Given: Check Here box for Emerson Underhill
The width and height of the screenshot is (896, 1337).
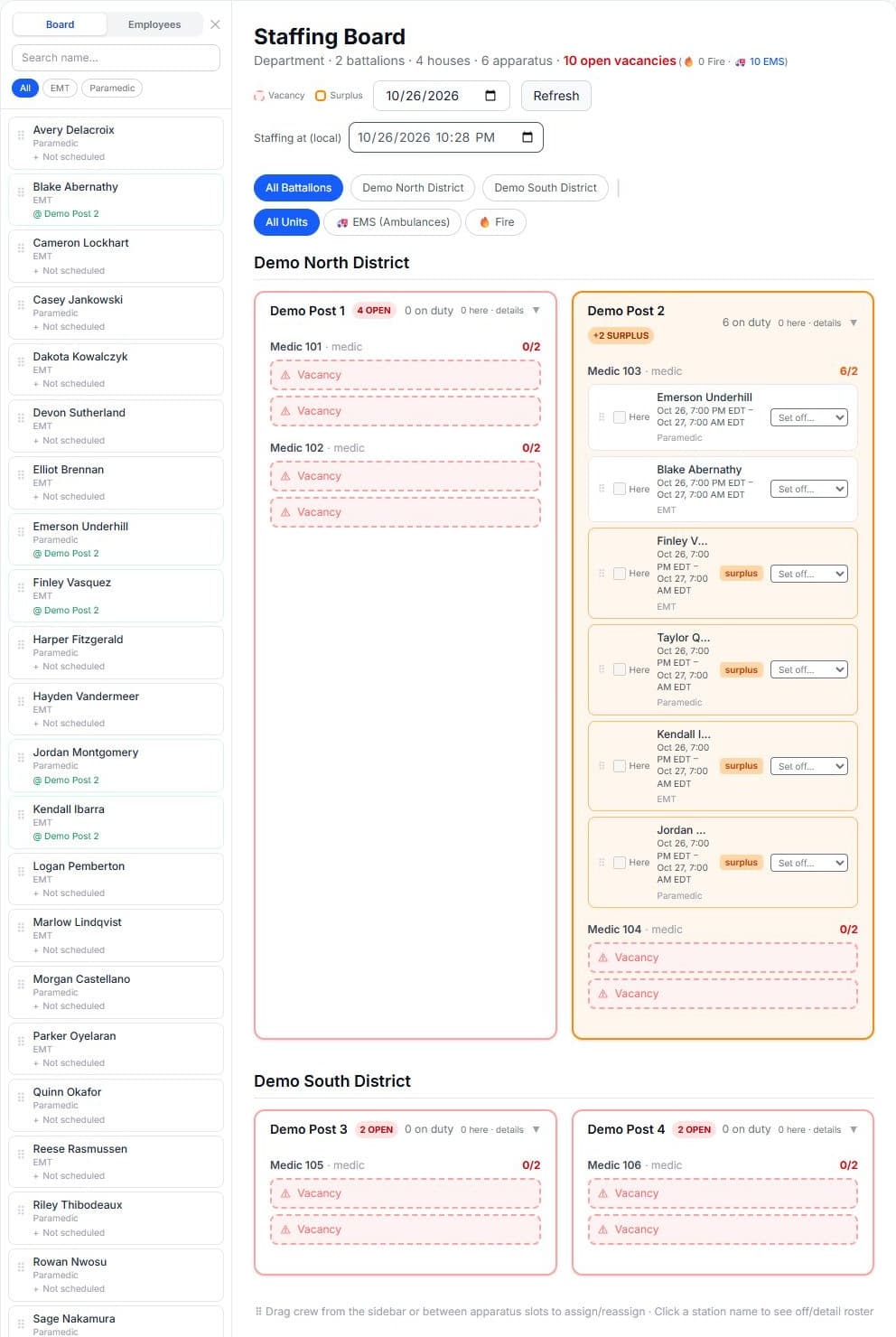Looking at the screenshot, I should click(620, 417).
